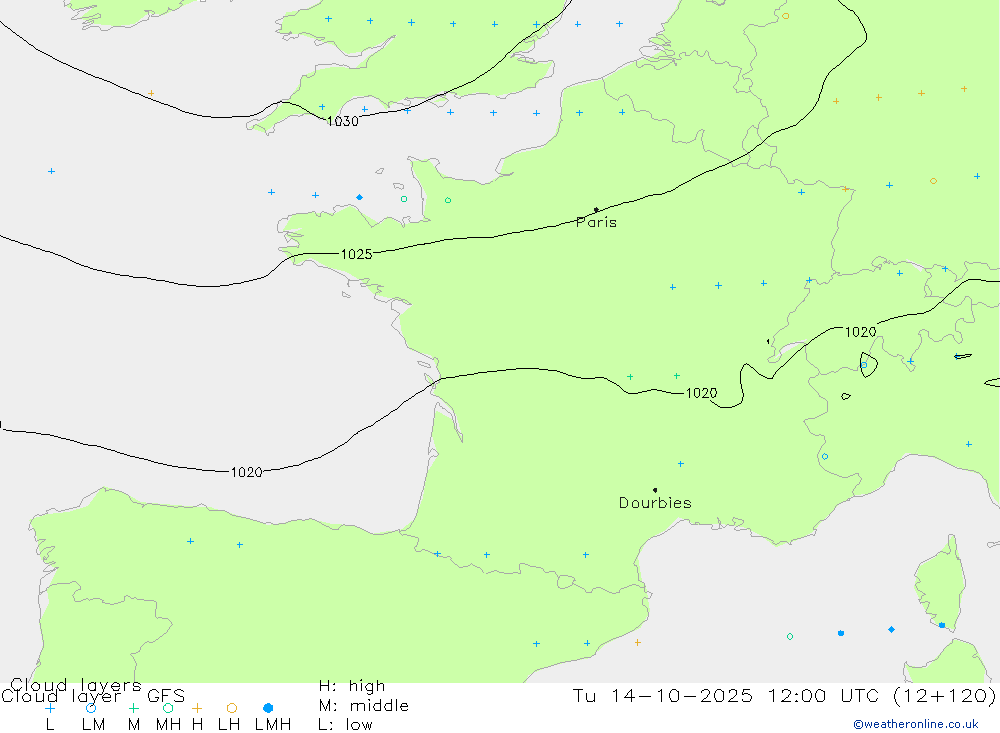
Task: Click the GFS model label
Action: 166,696
